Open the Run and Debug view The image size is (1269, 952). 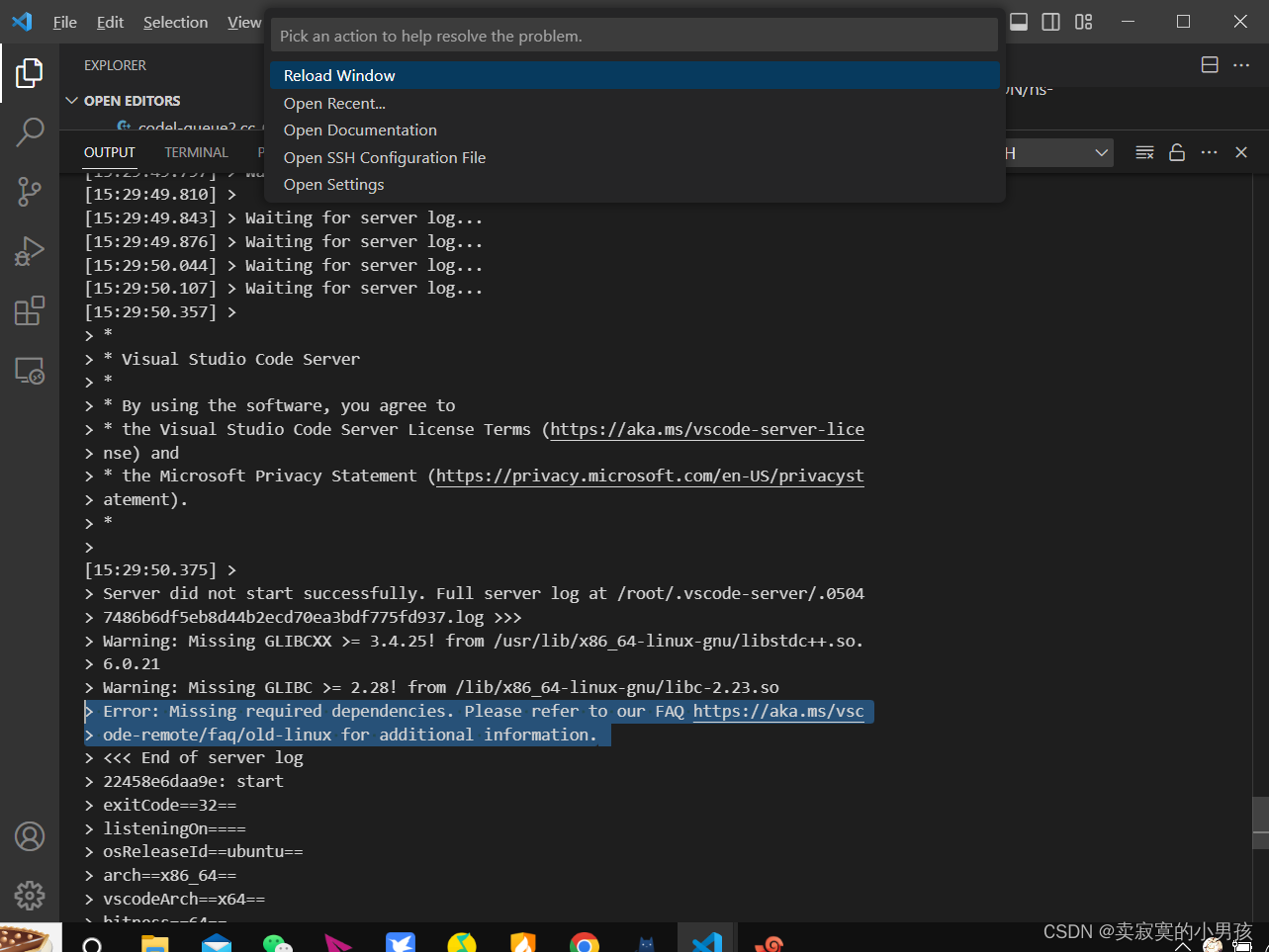(x=30, y=251)
